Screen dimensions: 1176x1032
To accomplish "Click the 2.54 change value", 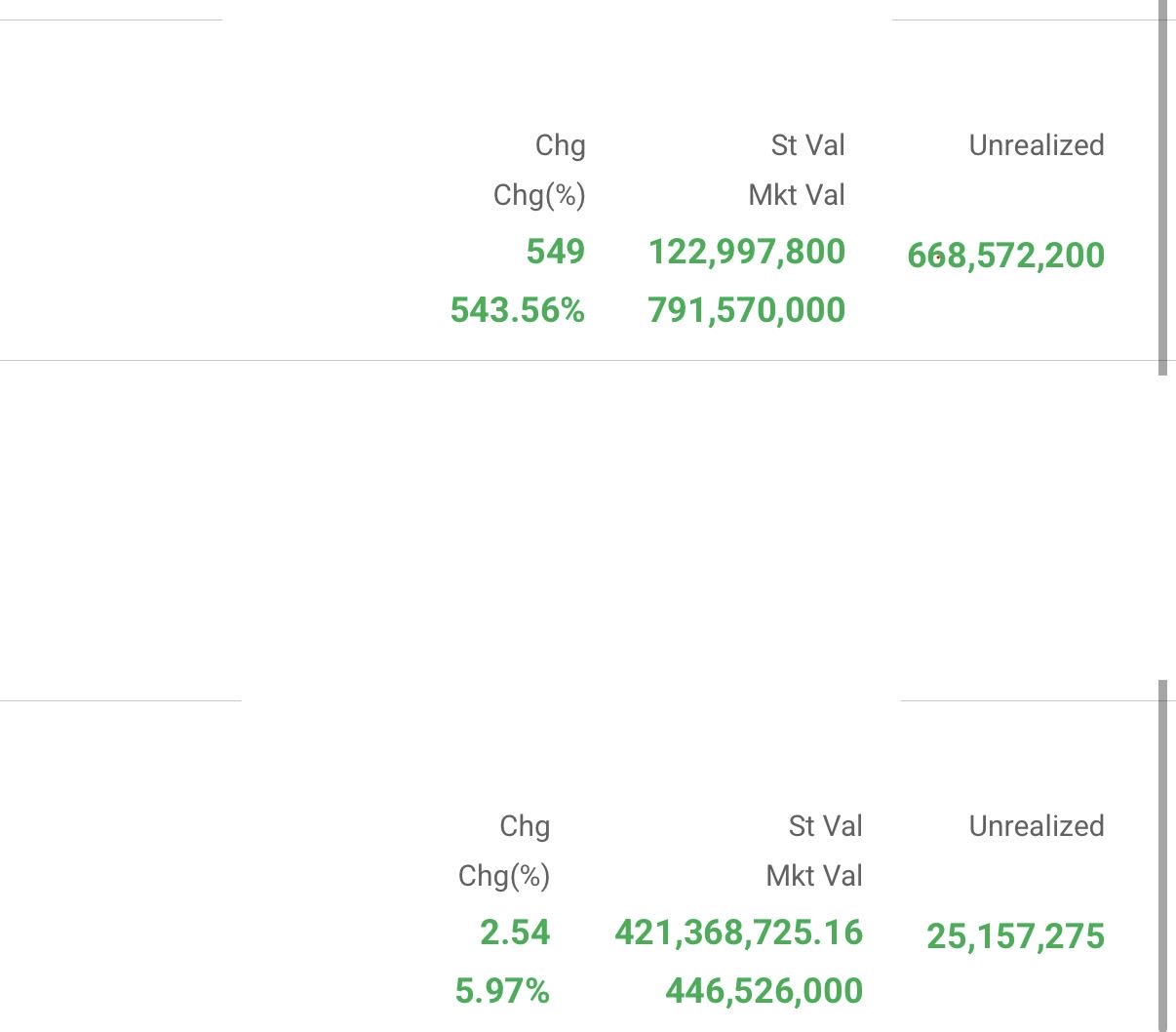I will pyautogui.click(x=514, y=933).
